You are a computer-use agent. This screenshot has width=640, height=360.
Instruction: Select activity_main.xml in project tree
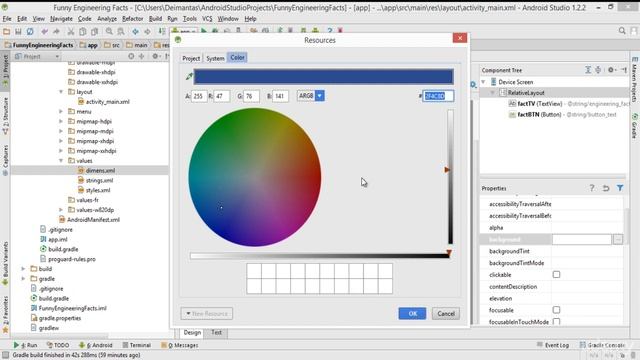pos(107,102)
